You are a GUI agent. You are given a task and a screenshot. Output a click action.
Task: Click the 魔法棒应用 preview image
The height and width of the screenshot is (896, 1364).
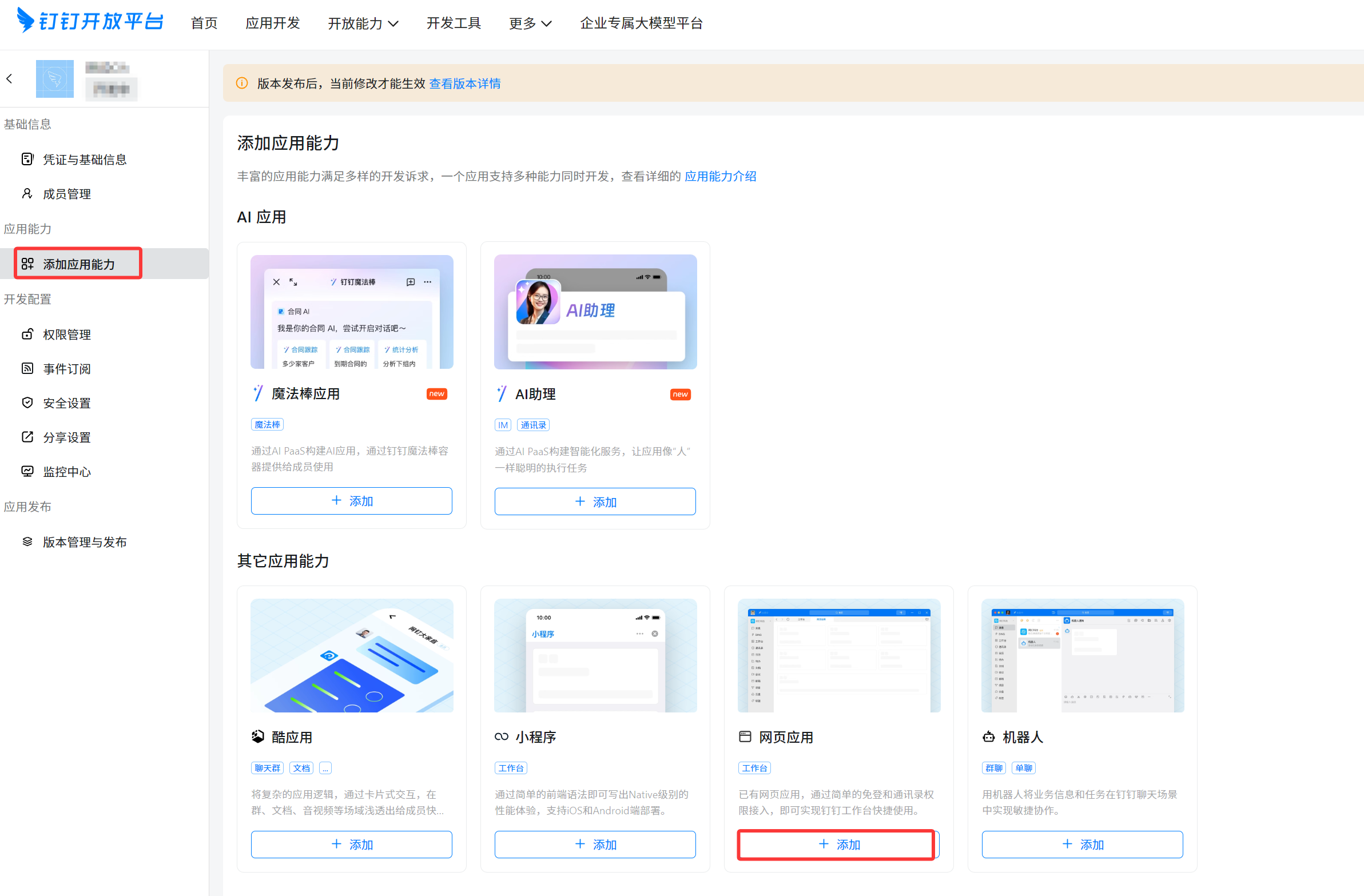coord(352,312)
